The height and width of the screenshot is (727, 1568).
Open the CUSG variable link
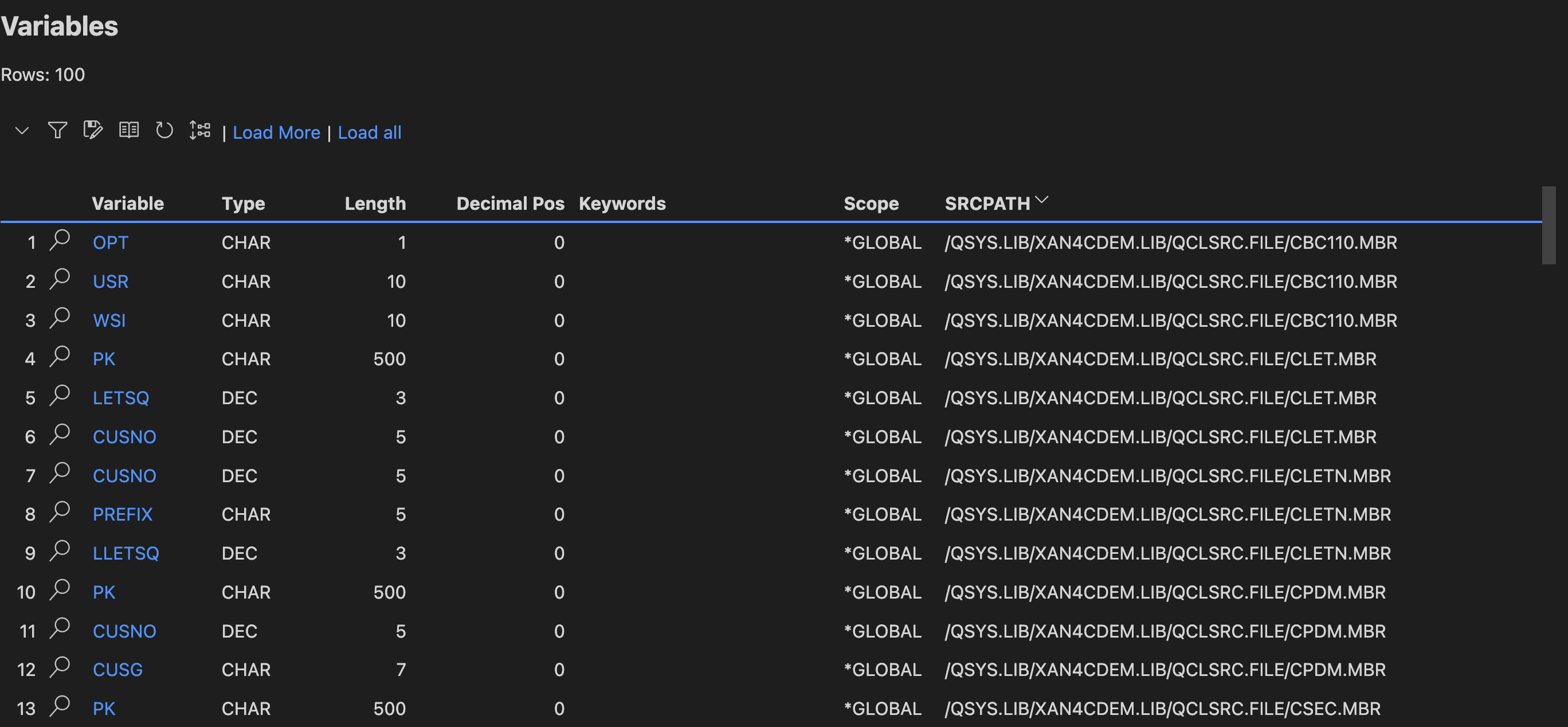(117, 670)
